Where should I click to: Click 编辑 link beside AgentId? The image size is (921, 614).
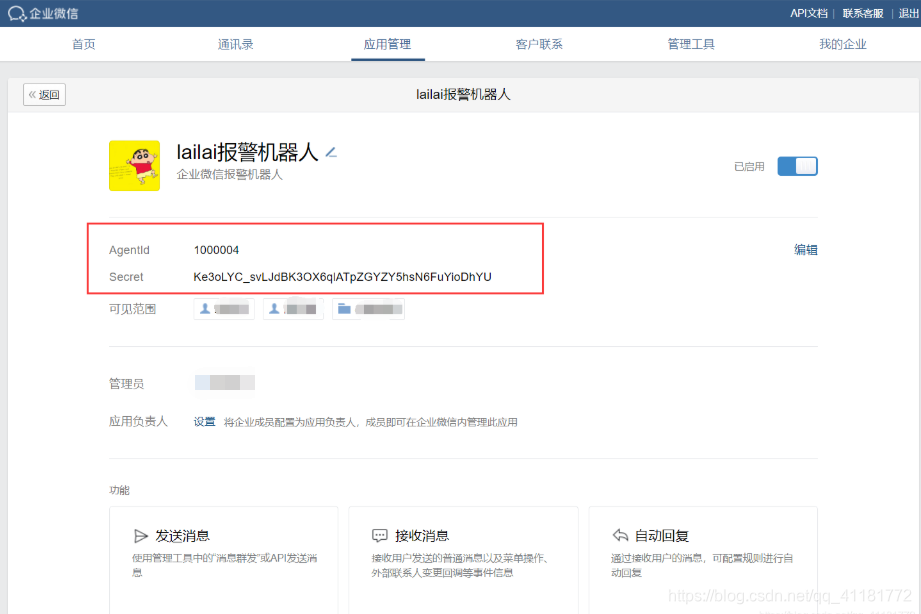[806, 250]
